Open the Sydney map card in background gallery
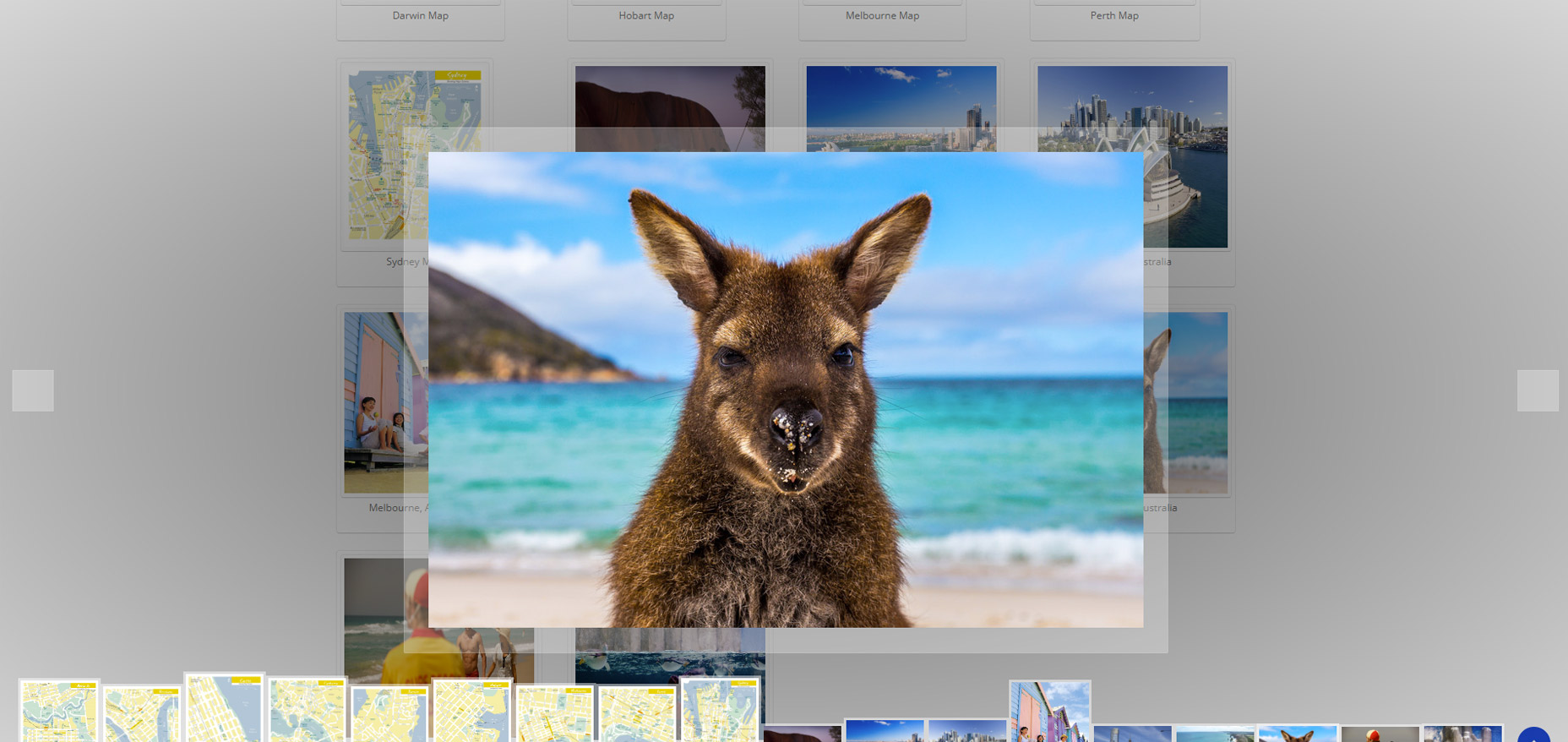The height and width of the screenshot is (742, 1568). tap(414, 155)
